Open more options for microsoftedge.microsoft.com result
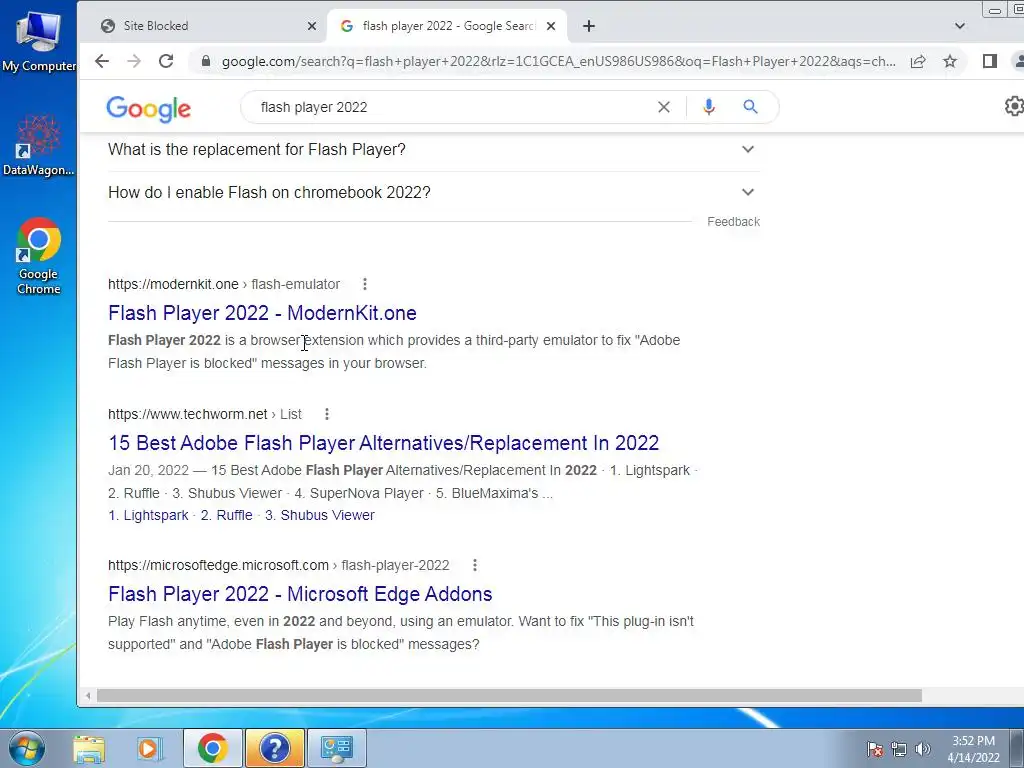Screen dimensions: 1024x768 click(x=475, y=565)
